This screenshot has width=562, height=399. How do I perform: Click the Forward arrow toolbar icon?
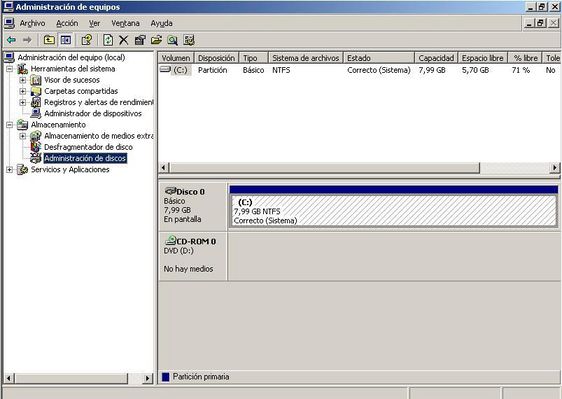(x=27, y=40)
